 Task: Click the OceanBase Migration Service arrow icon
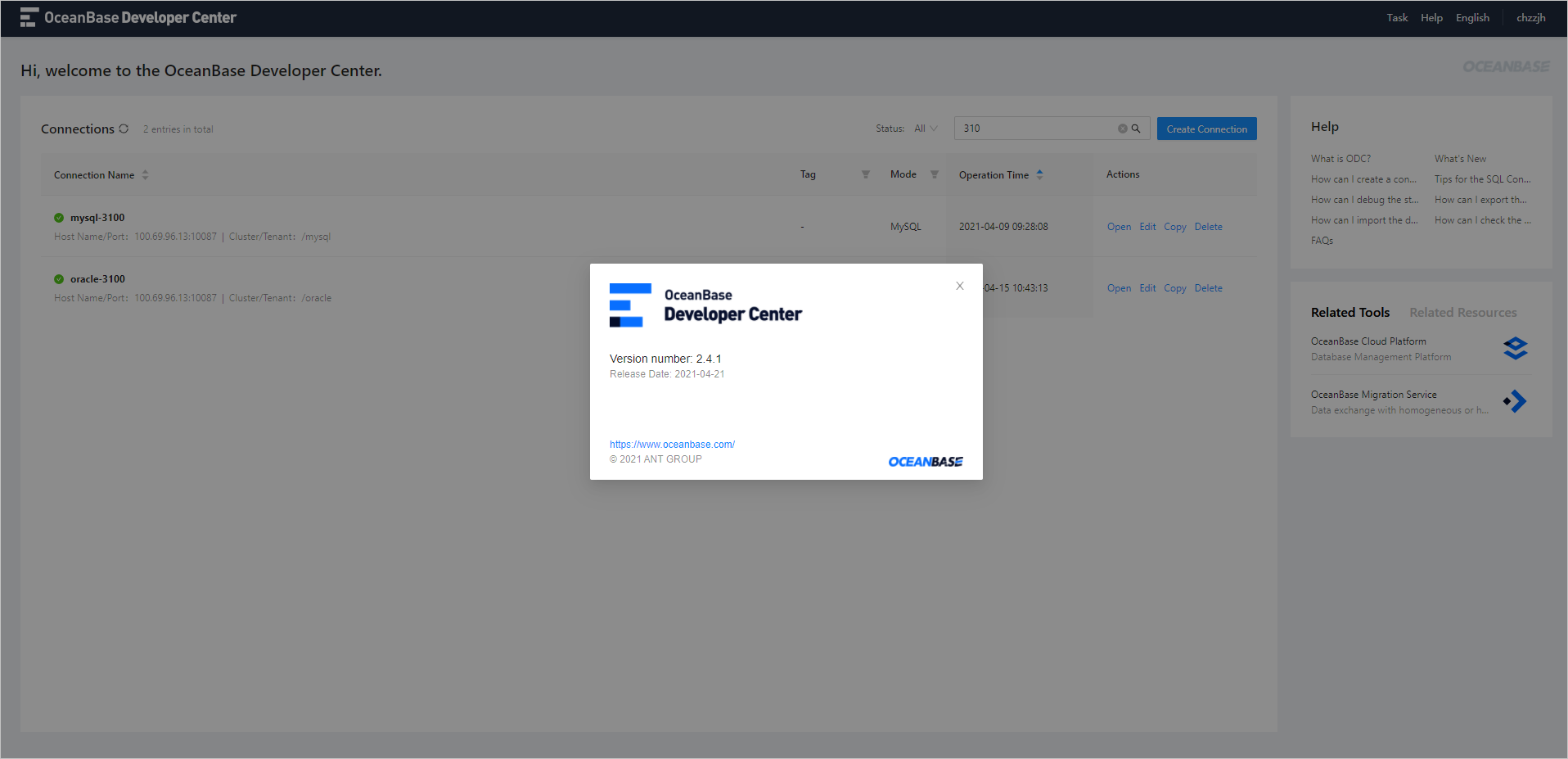coord(1515,401)
